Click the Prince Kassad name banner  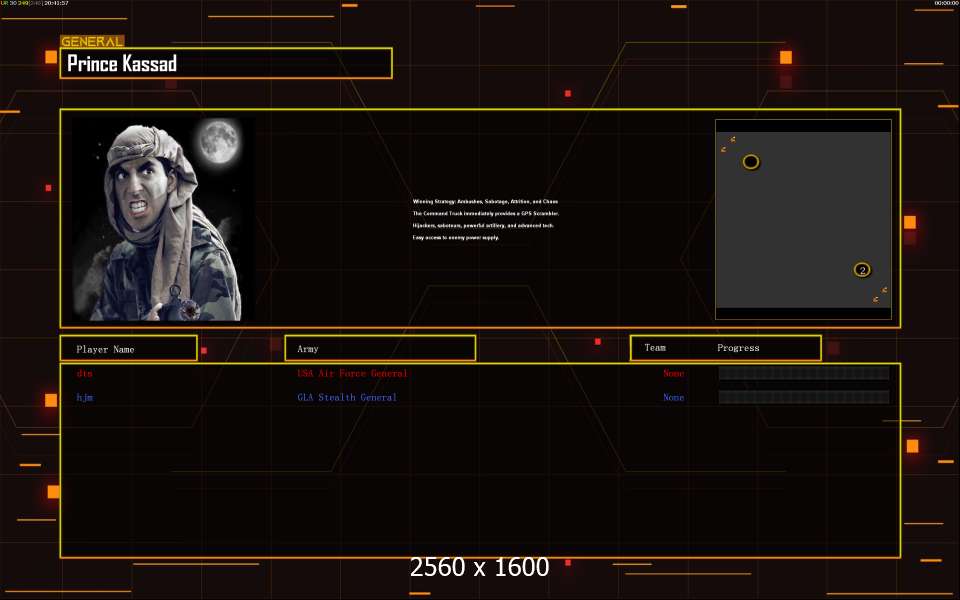coord(226,64)
